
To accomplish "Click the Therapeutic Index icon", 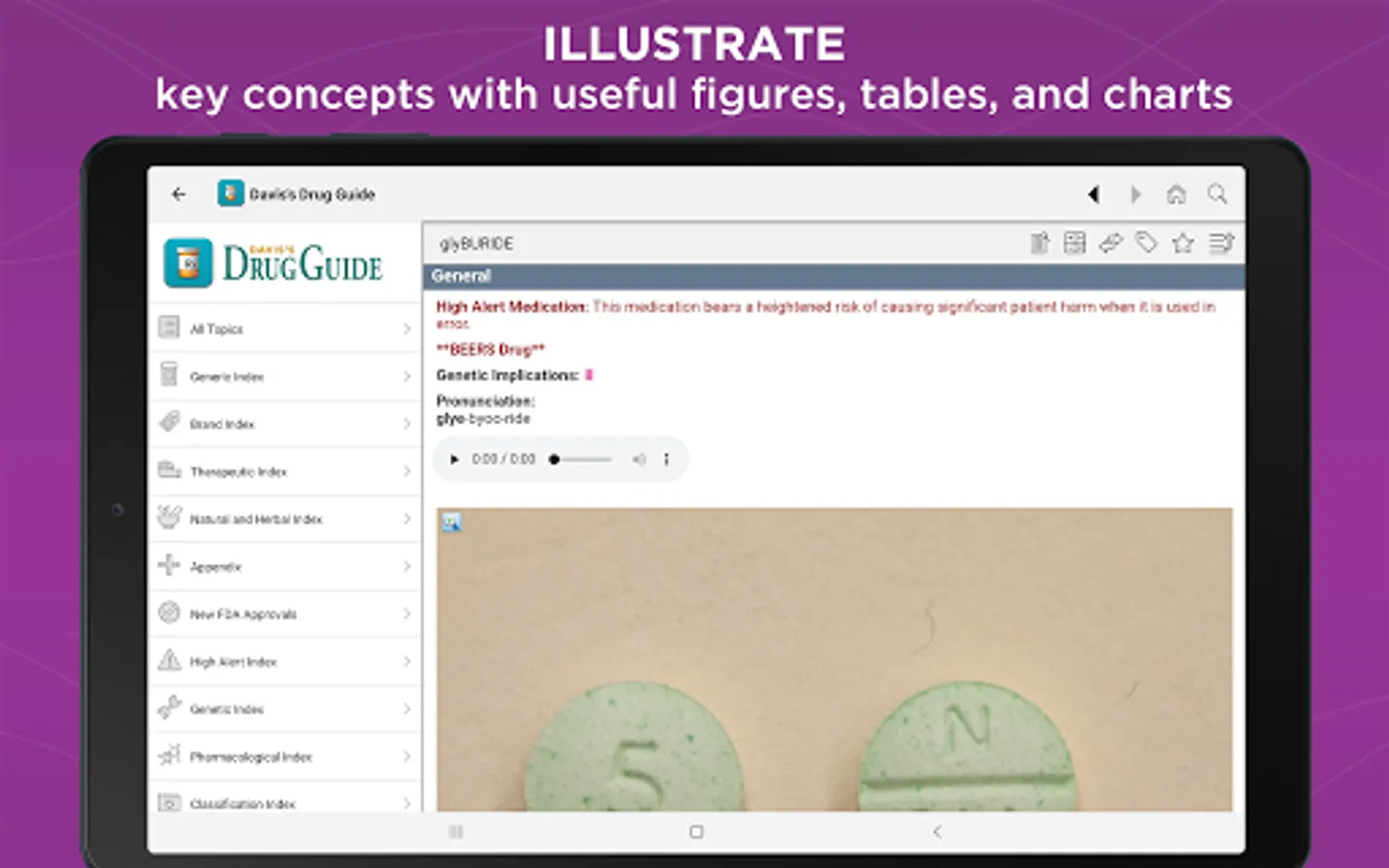I will coord(170,470).
